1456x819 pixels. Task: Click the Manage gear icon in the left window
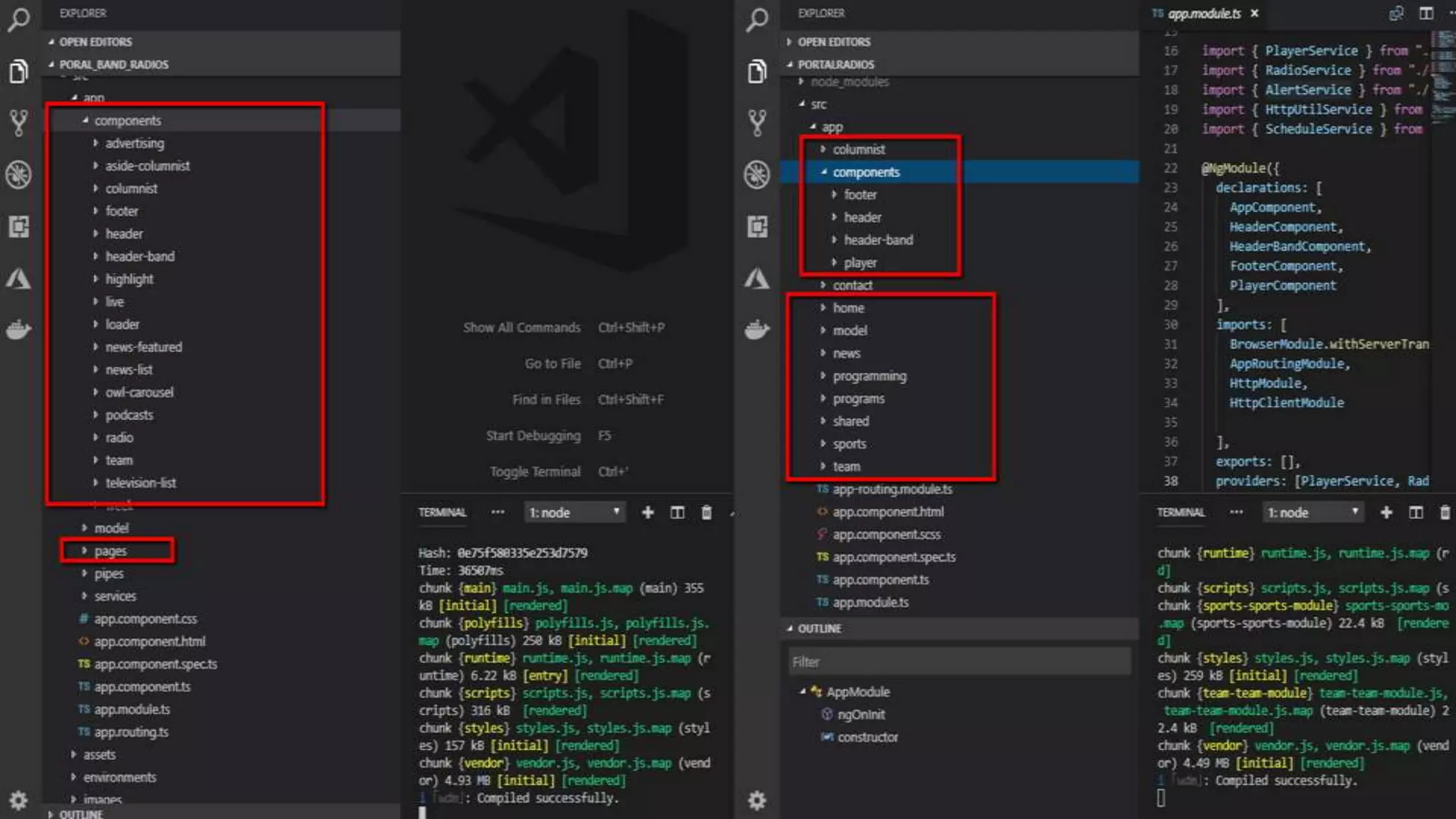click(x=18, y=801)
